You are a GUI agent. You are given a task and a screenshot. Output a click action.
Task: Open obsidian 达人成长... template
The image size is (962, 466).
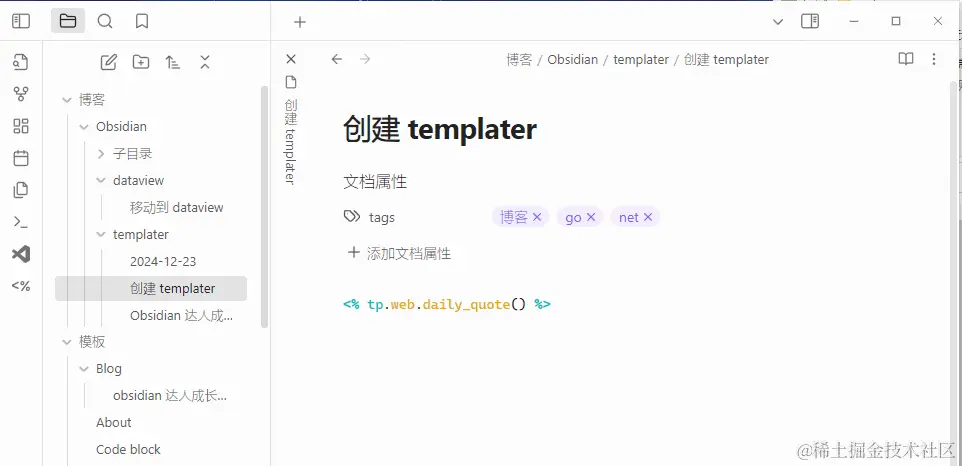[170, 395]
